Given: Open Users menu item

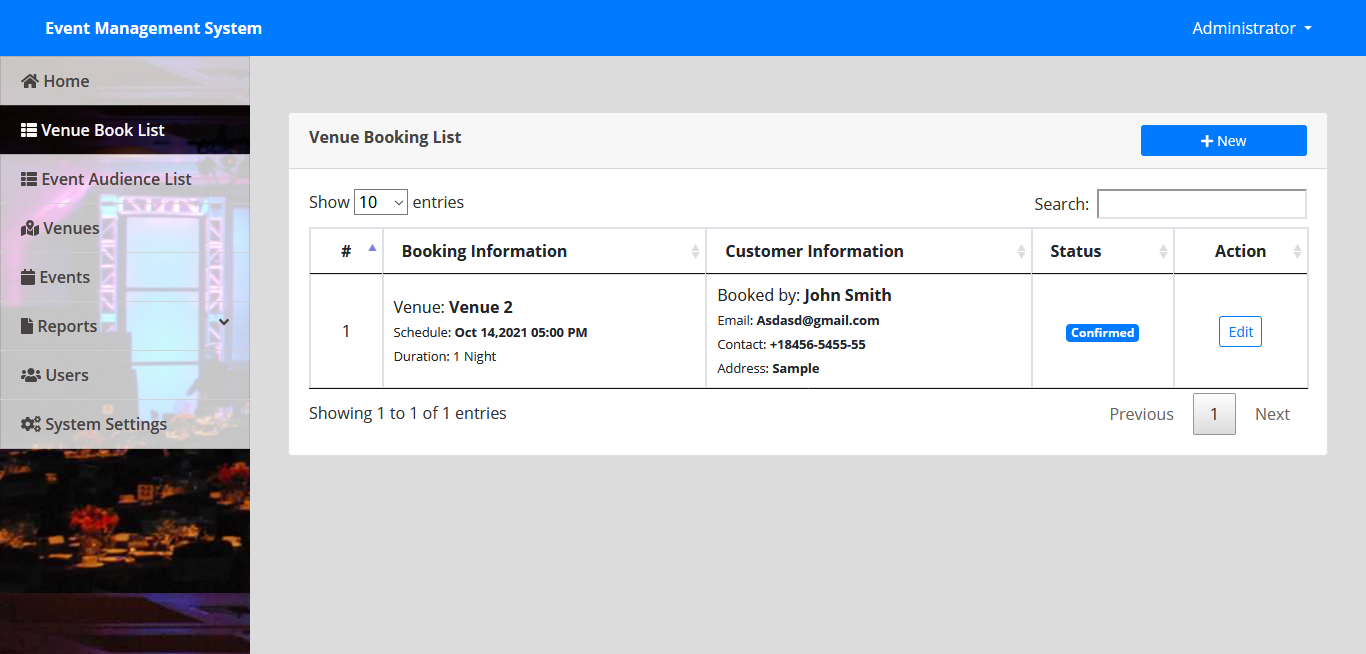Looking at the screenshot, I should [125, 375].
